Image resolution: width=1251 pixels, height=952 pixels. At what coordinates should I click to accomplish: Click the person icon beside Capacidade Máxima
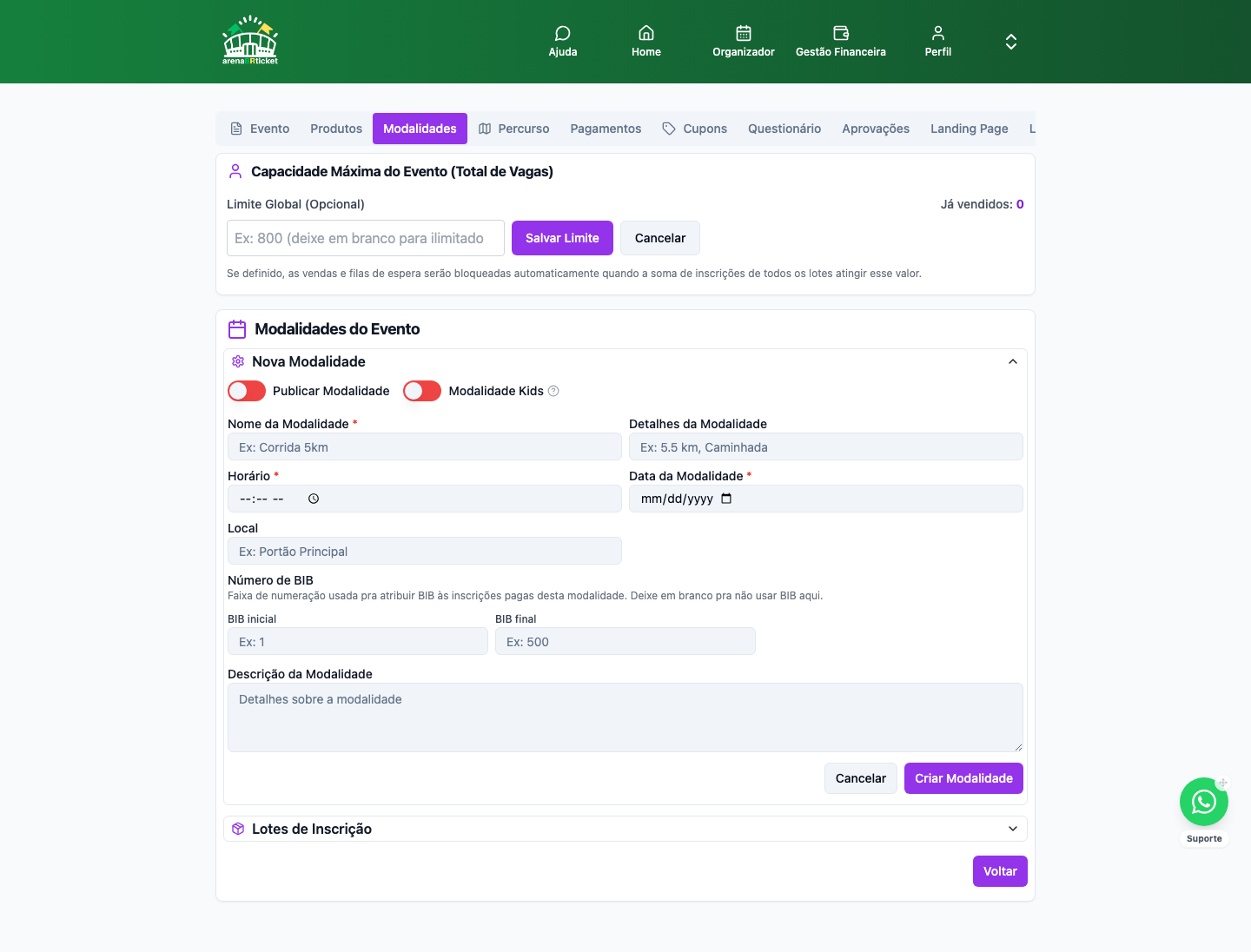[235, 171]
